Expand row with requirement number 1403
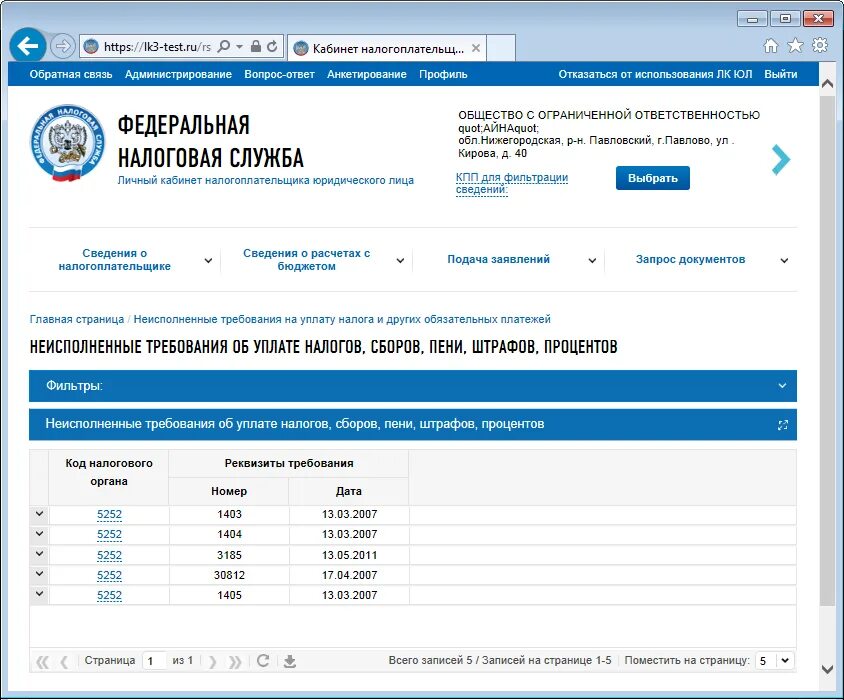This screenshot has height=700, width=844. tap(39, 514)
